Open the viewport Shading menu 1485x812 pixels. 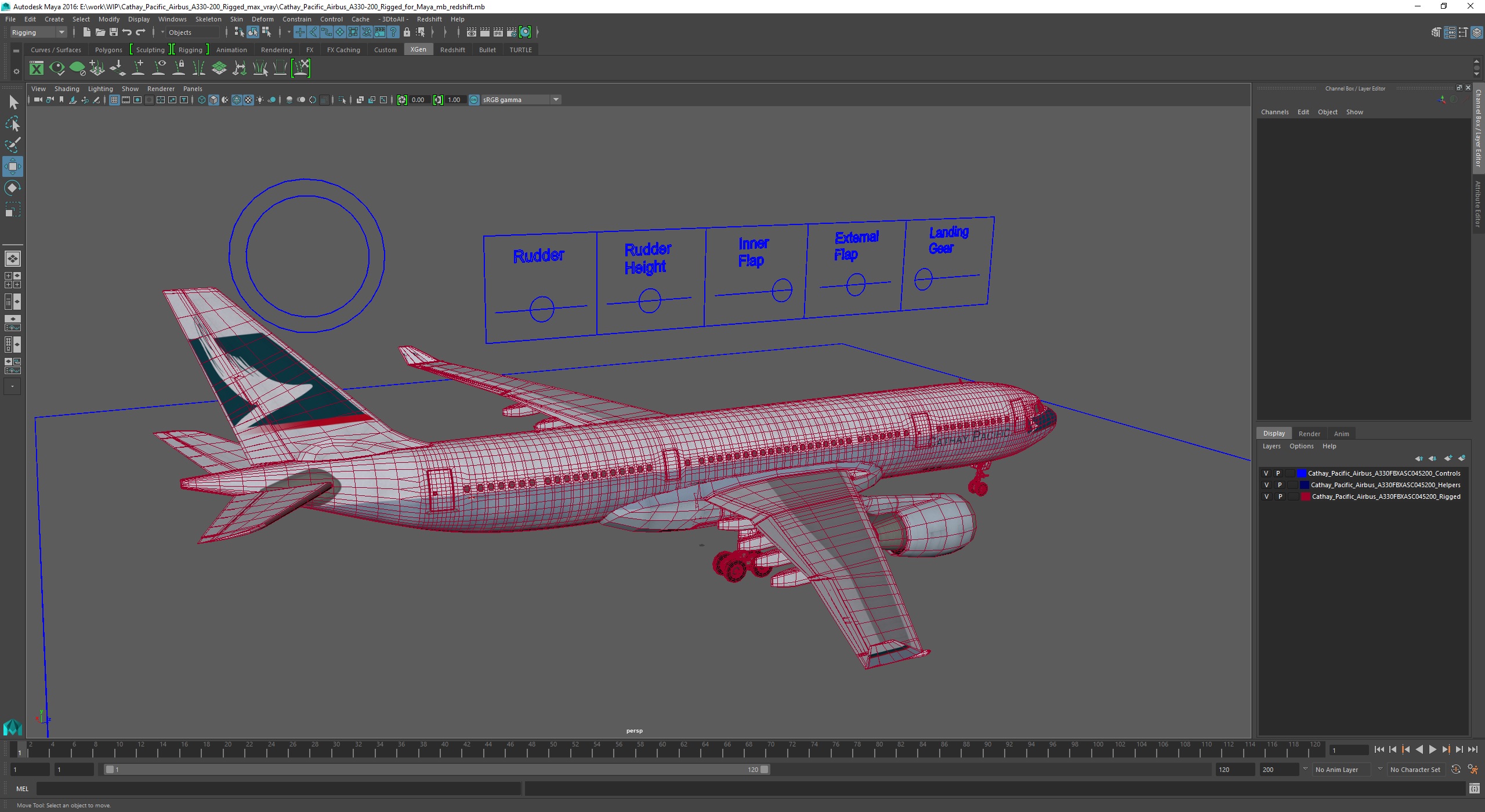pos(67,89)
